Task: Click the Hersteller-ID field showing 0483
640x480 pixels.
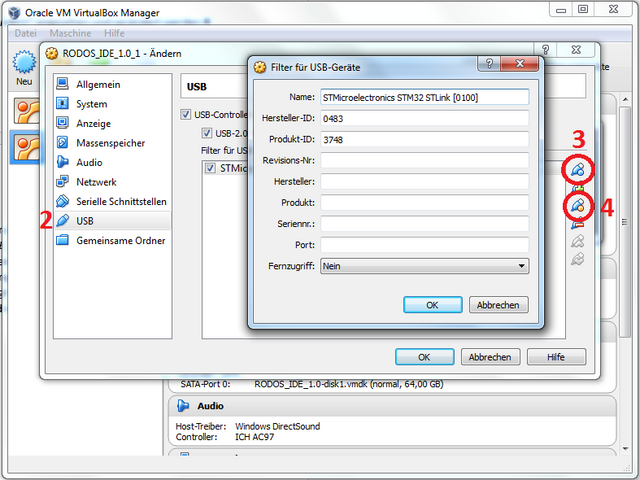Action: point(424,118)
